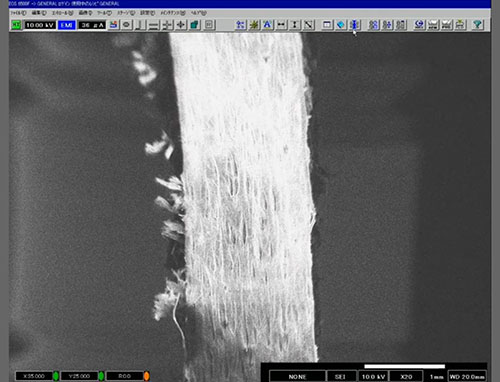Open the last menu bar item (Help)
Image resolution: width=500 pixels, height=382 pixels.
click(x=199, y=13)
